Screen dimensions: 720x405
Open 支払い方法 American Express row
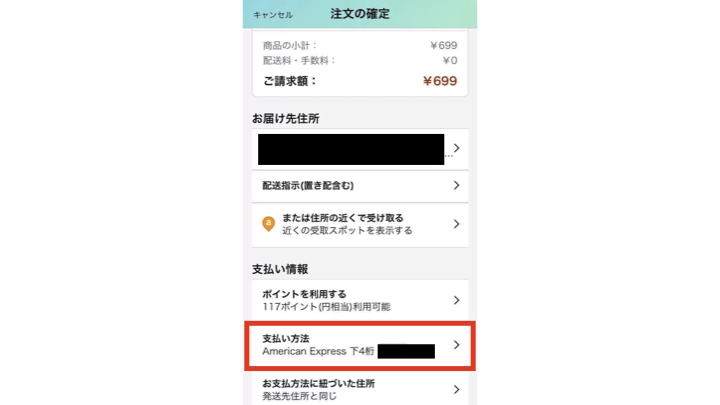coord(360,345)
